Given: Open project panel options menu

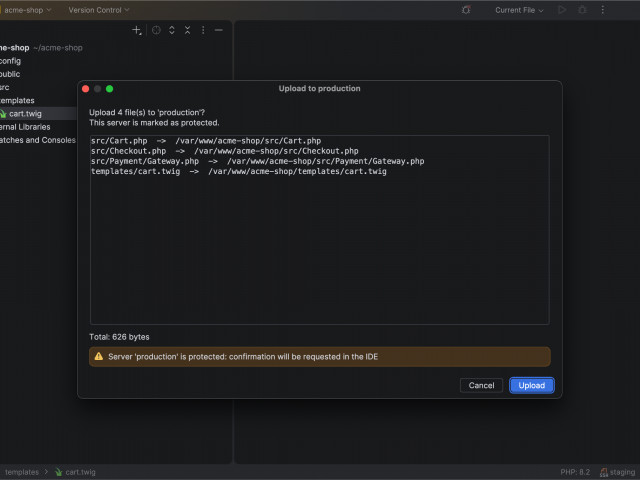Looking at the screenshot, I should (203, 30).
